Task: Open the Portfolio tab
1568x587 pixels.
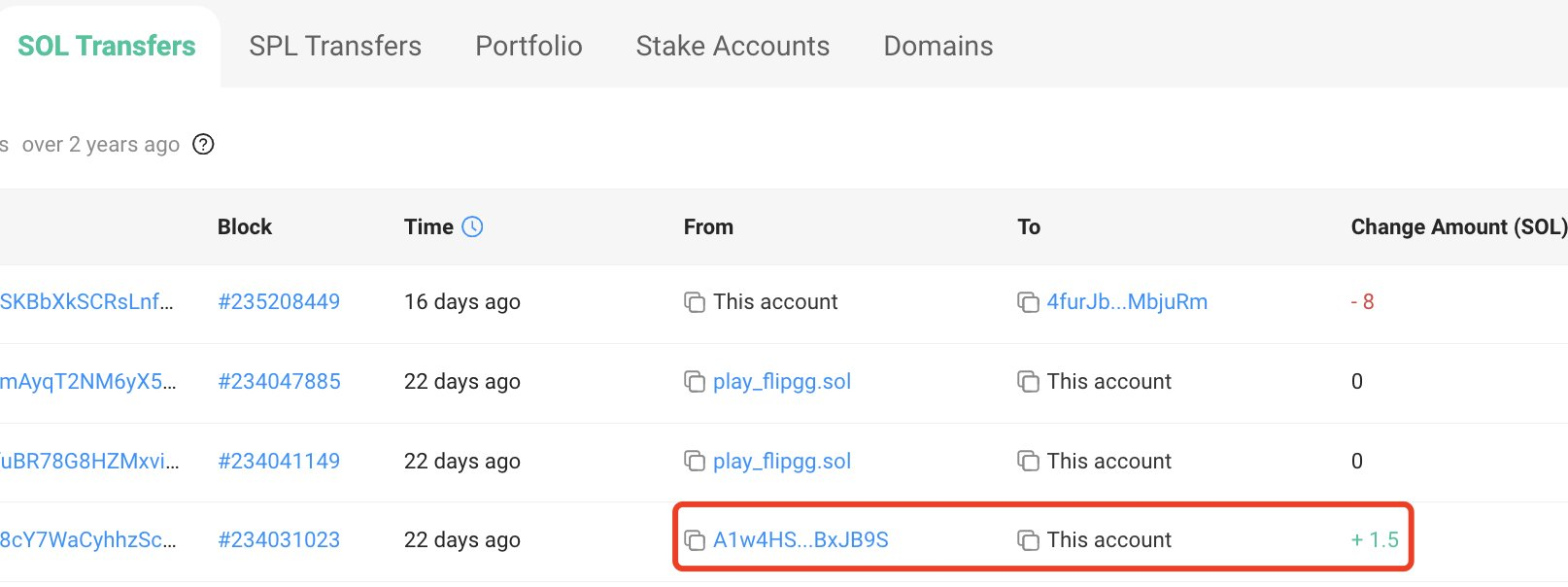Action: (x=528, y=46)
